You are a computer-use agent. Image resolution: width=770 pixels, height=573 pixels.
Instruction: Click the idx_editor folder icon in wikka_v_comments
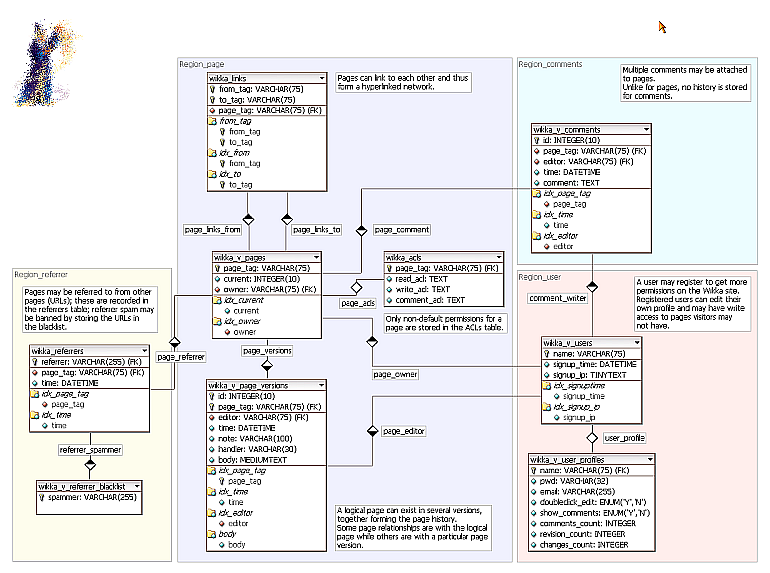point(537,236)
